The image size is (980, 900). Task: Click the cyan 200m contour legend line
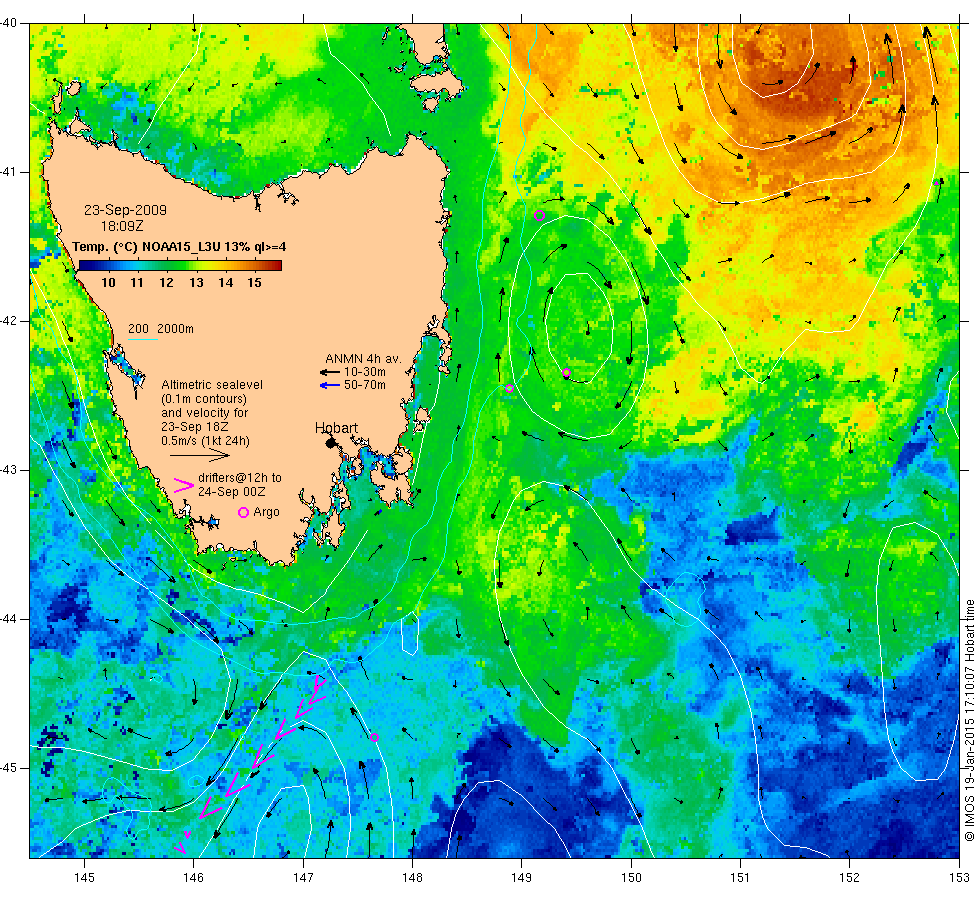[x=142, y=339]
